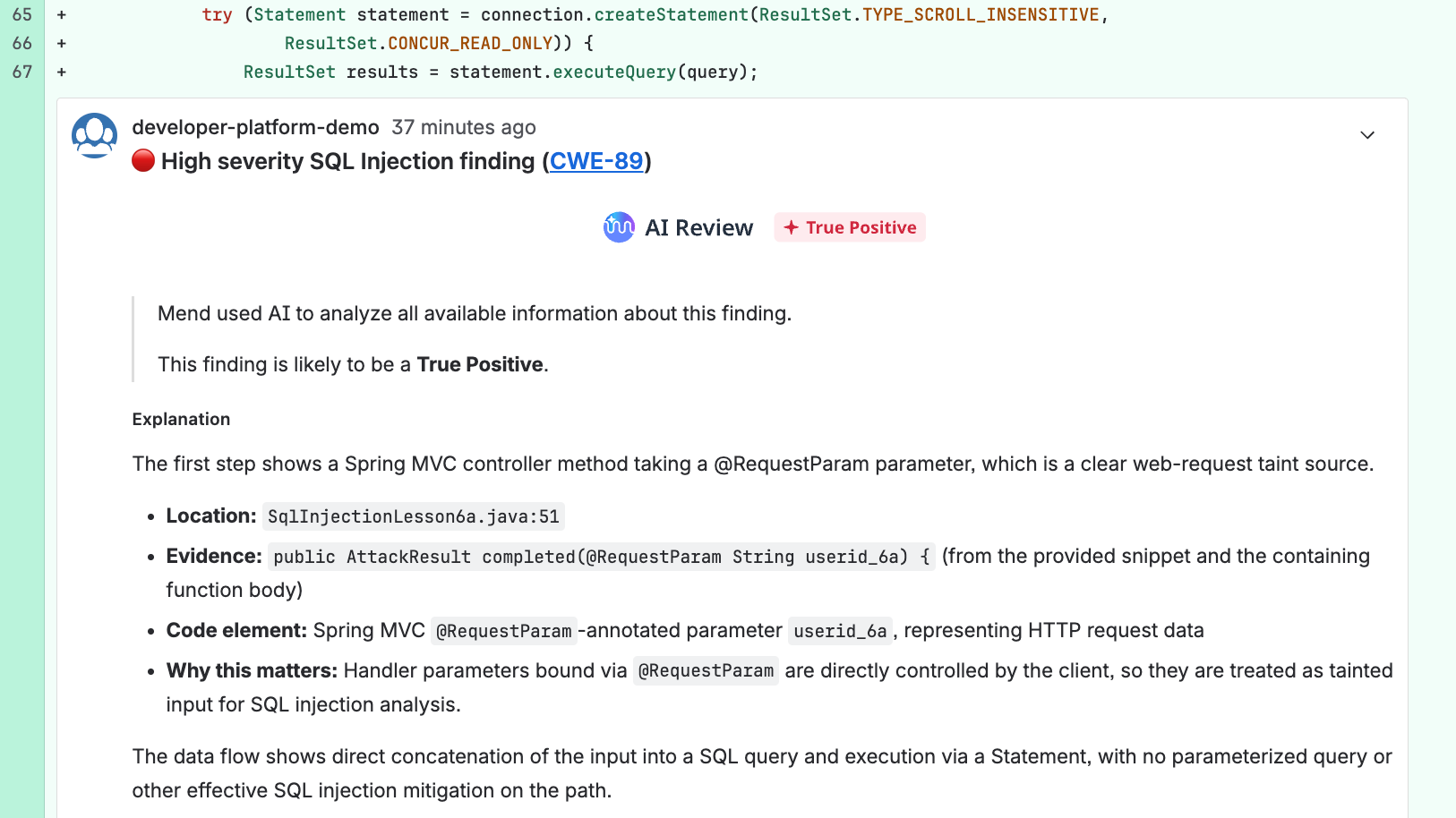Click the createStatement method on line 65
Screen dimensions: 1456x818
point(671,14)
